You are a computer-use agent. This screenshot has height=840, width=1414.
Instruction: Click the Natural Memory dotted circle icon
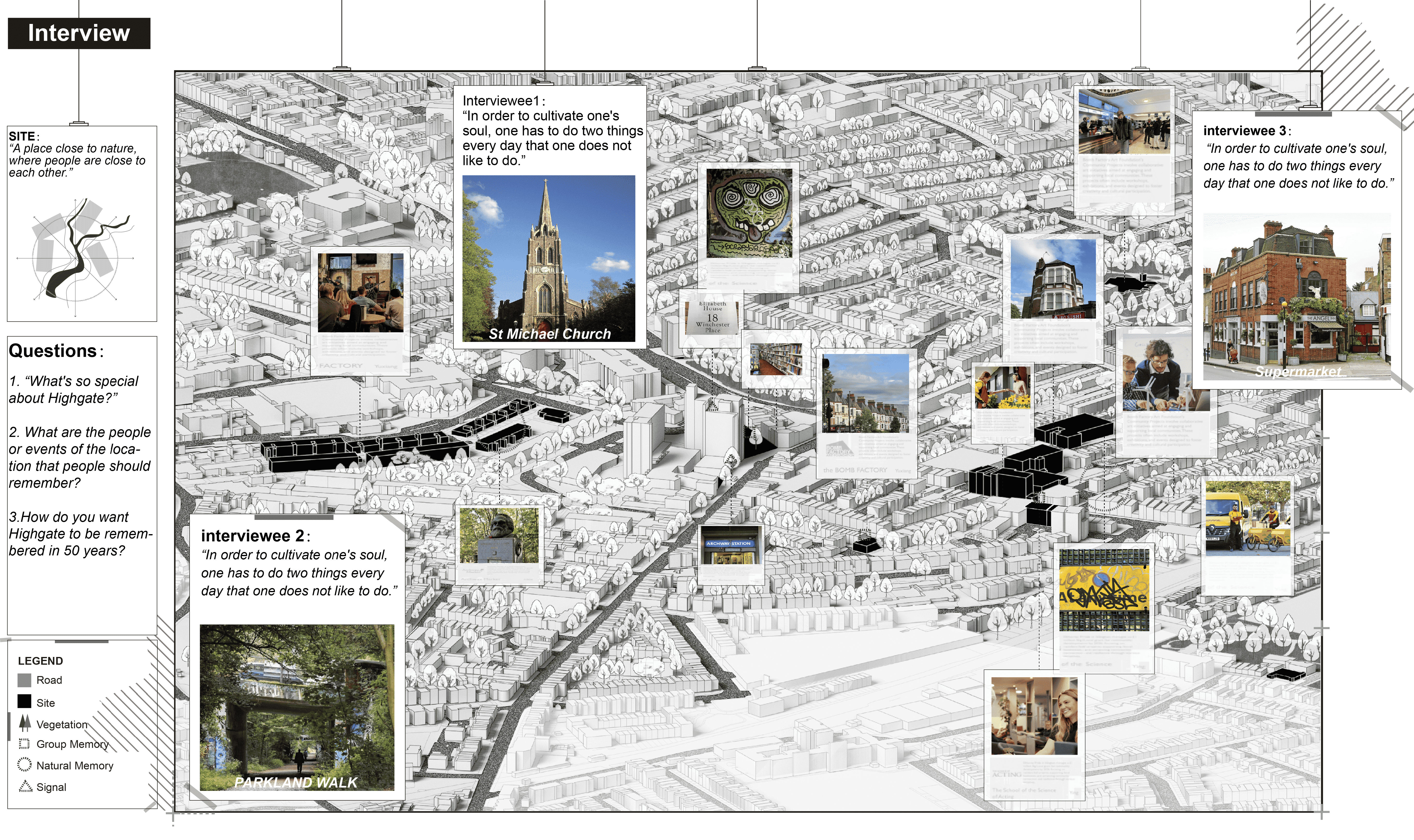[24, 765]
